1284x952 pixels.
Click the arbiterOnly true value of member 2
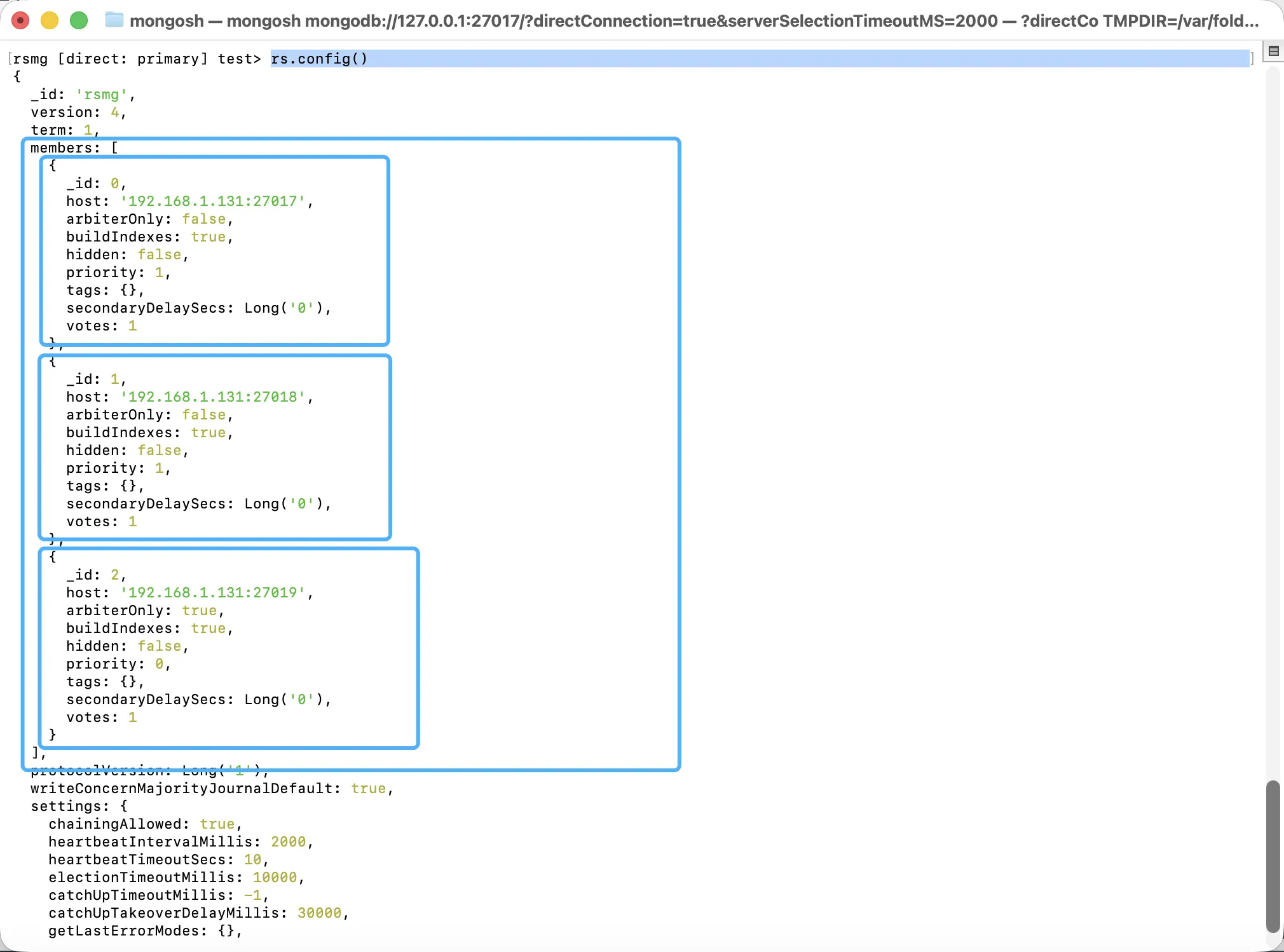(200, 611)
